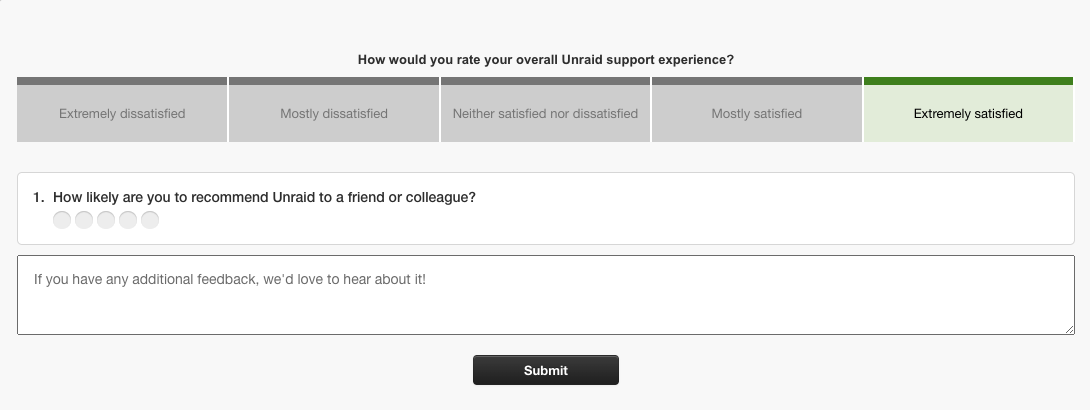Click the gray bar above "Extremely dissatisfied"
1090x410 pixels.
click(x=122, y=81)
